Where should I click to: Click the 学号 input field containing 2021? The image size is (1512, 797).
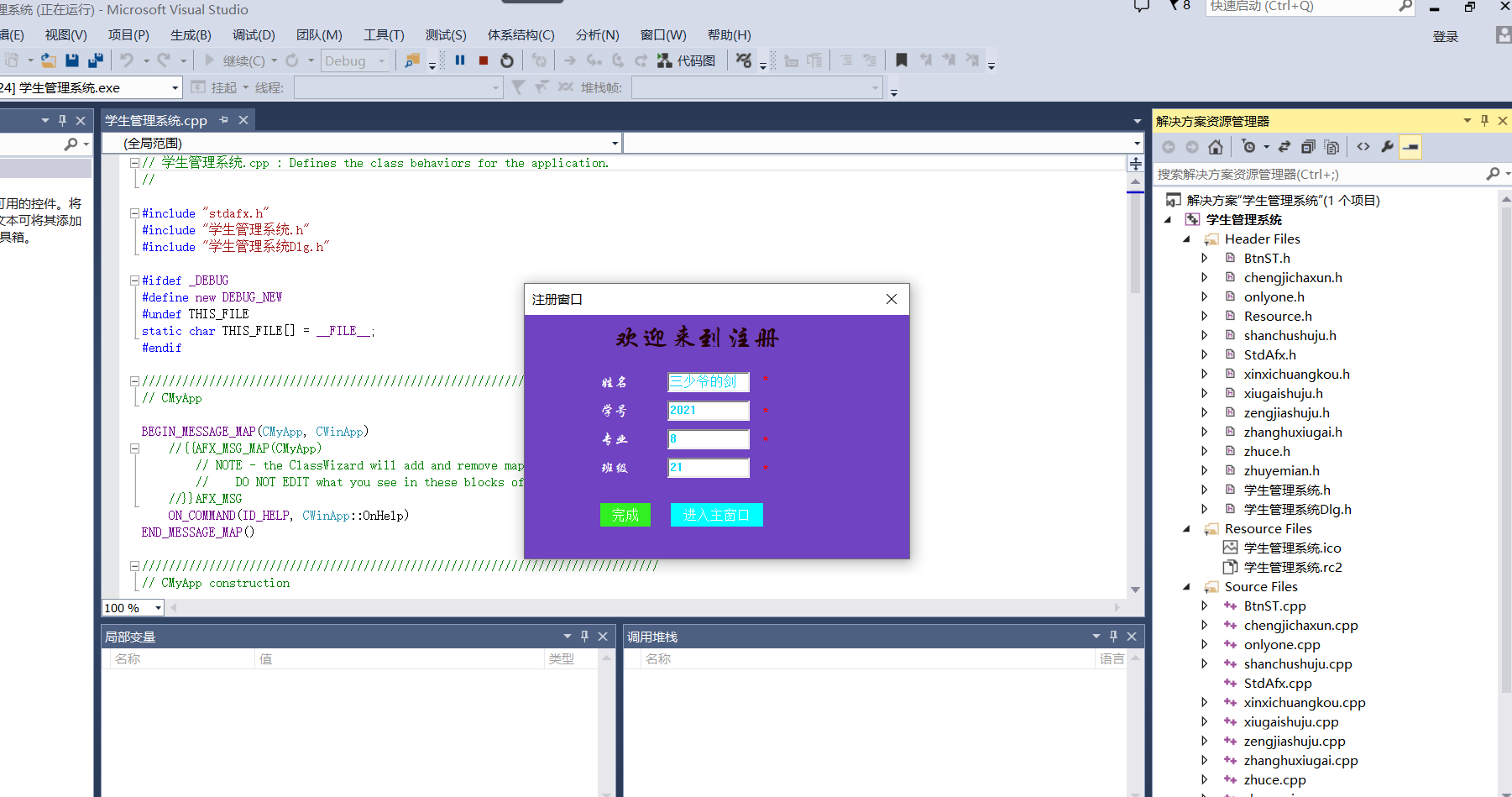coord(709,411)
